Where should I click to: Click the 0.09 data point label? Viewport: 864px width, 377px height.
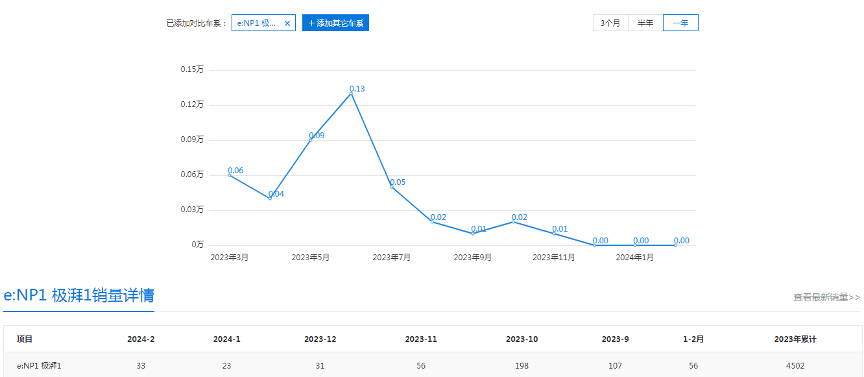[x=316, y=135]
